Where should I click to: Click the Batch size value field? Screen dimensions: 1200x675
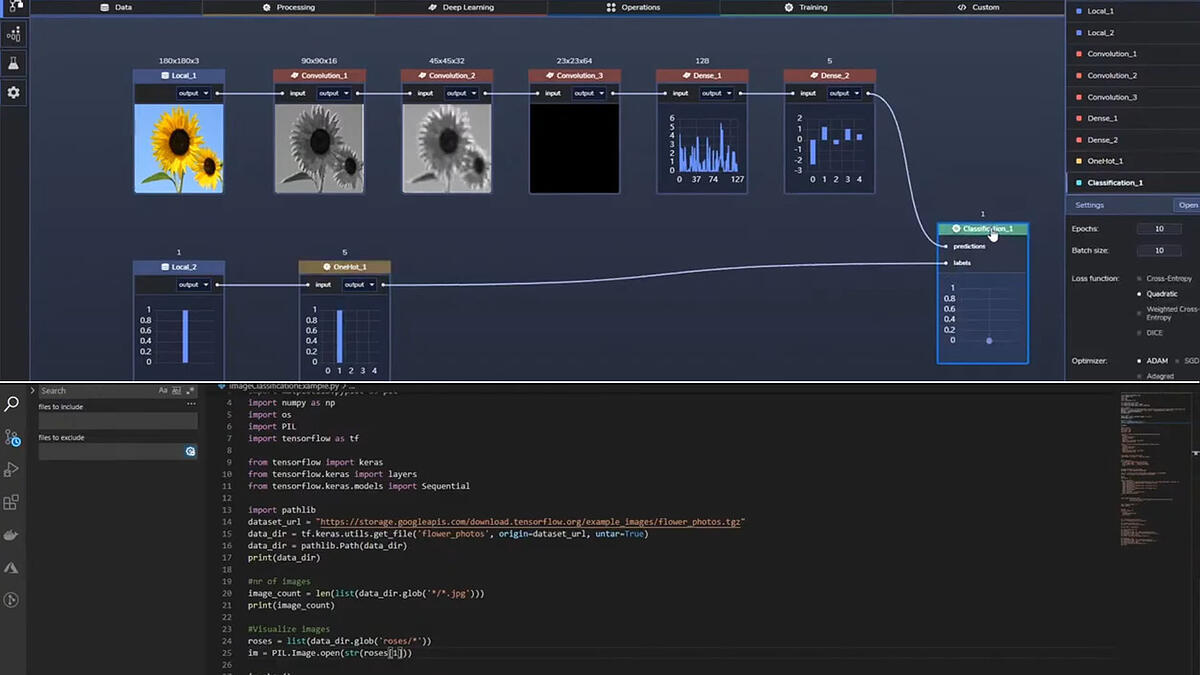tap(1159, 251)
